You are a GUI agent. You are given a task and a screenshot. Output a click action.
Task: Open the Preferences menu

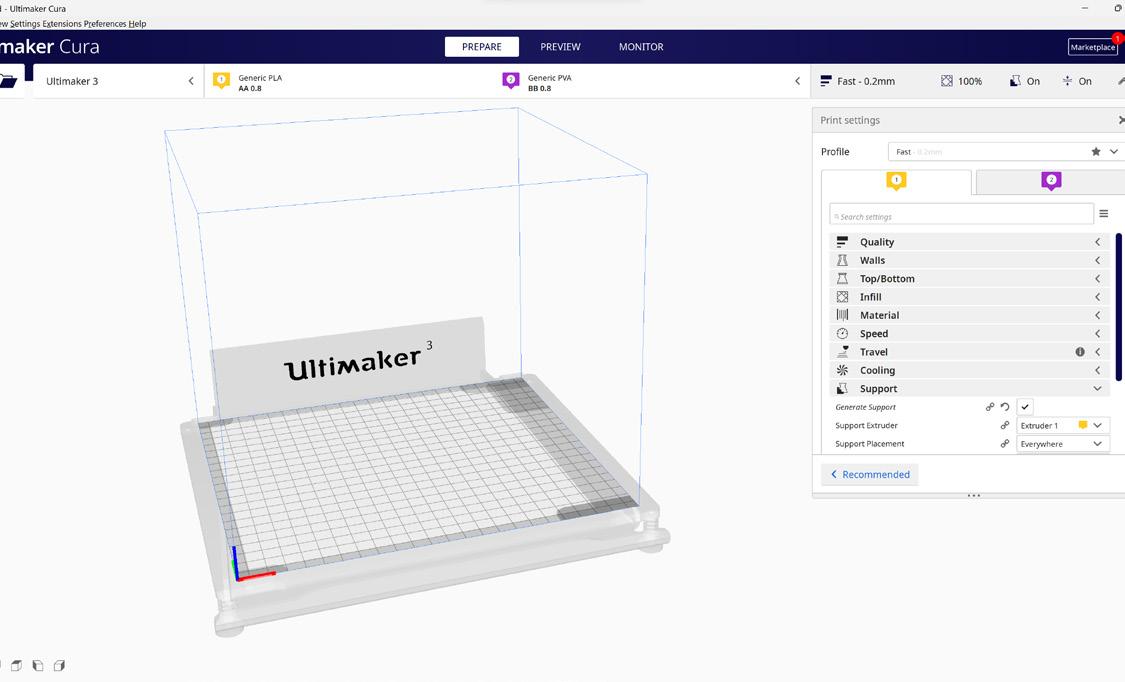point(105,24)
